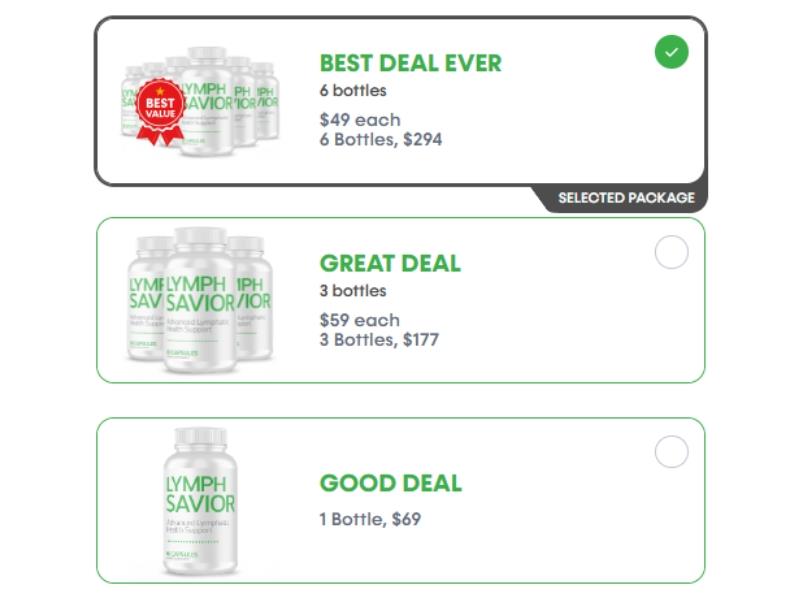Click the Selected Package label tab
Screen dimensions: 800x600
[x=625, y=198]
